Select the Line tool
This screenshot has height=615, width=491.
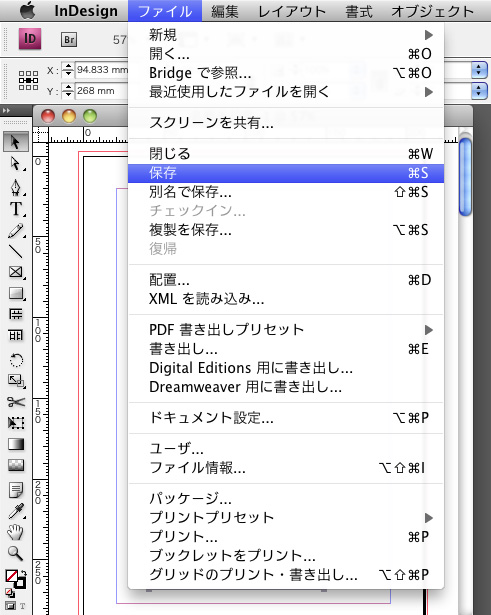(16, 251)
